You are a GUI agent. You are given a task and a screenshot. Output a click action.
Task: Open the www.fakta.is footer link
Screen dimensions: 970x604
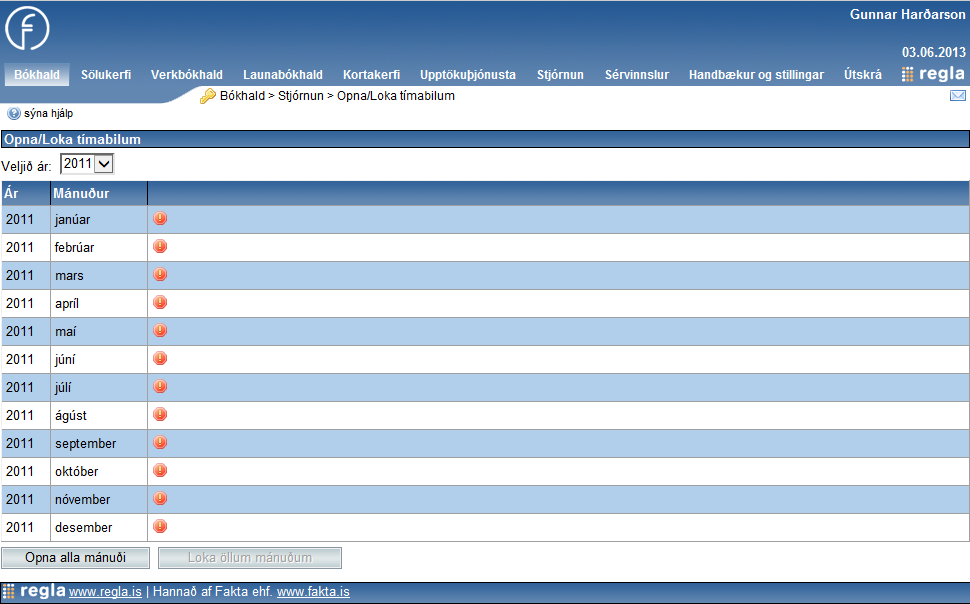[313, 592]
